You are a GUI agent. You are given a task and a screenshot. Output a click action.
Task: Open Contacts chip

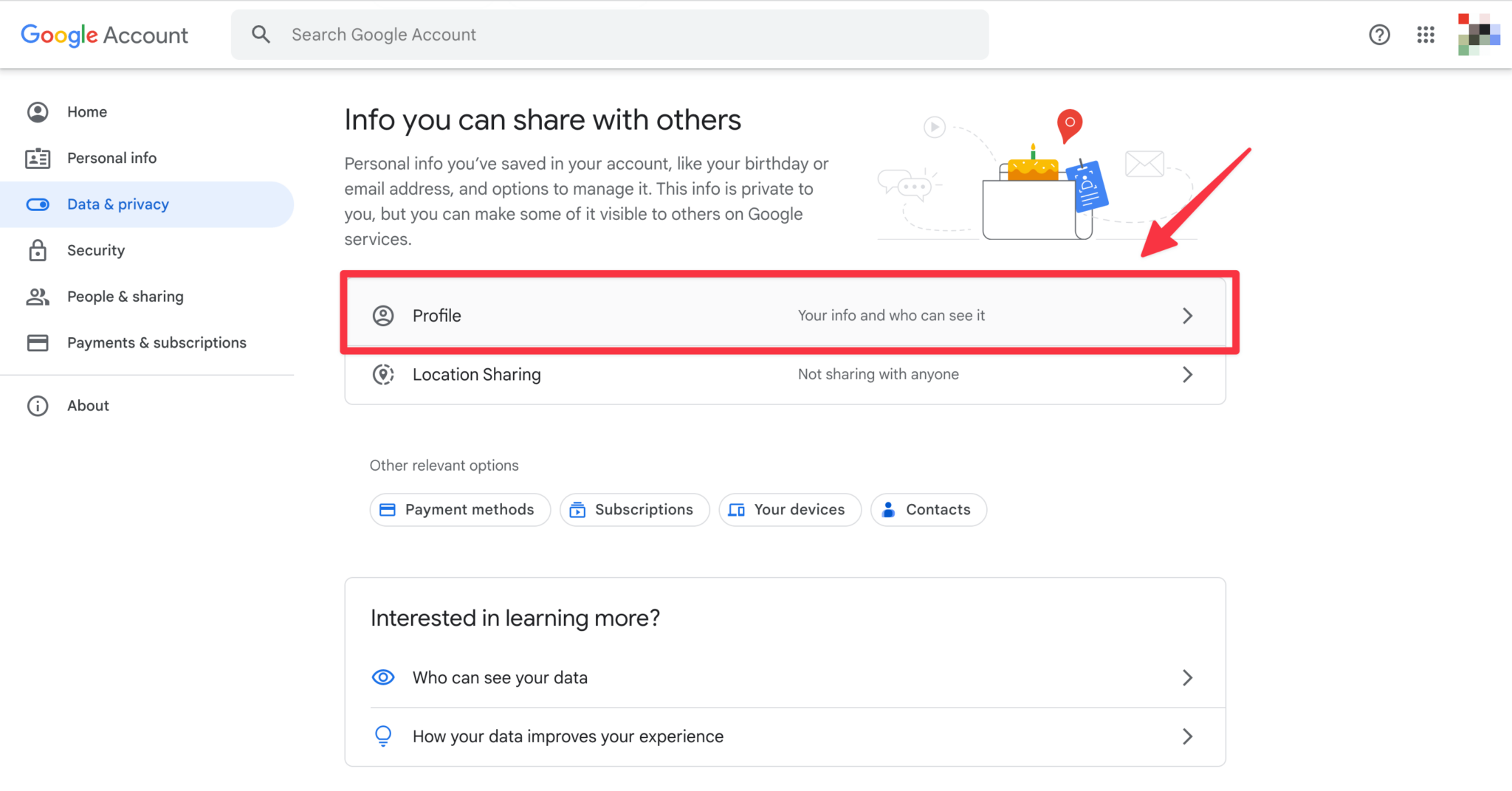[929, 510]
